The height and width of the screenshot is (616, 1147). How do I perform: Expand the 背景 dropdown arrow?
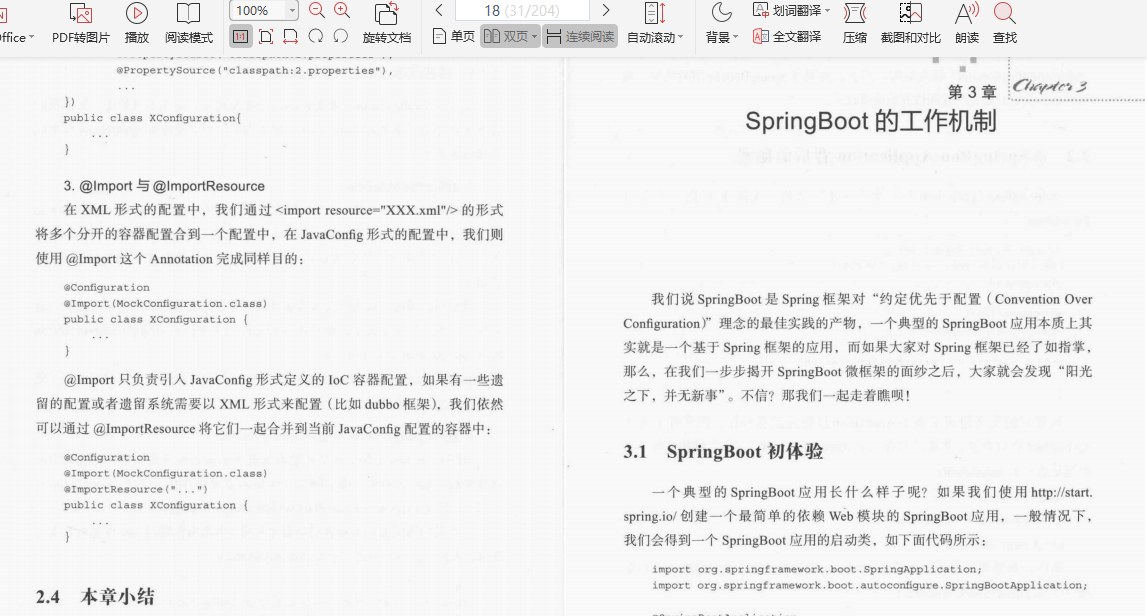click(x=735, y=37)
